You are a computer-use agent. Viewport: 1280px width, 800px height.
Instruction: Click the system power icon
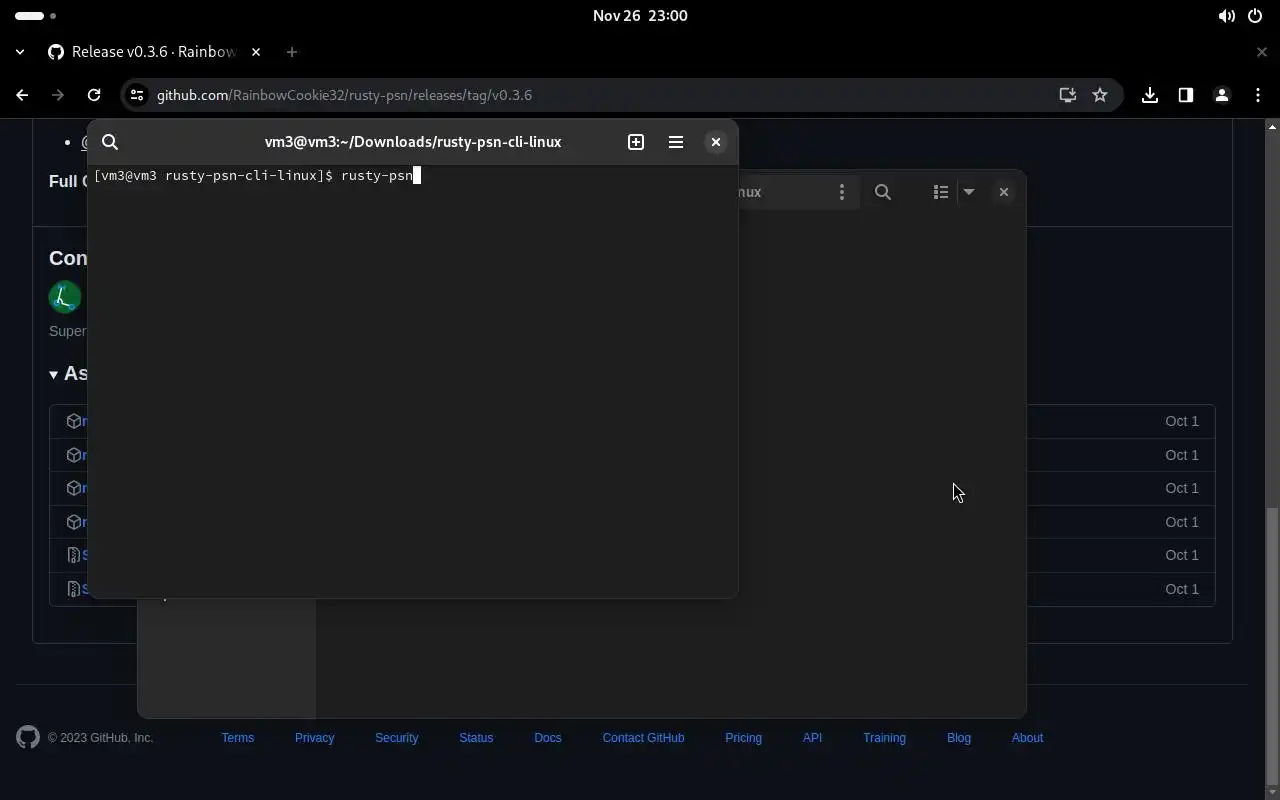coord(1255,16)
